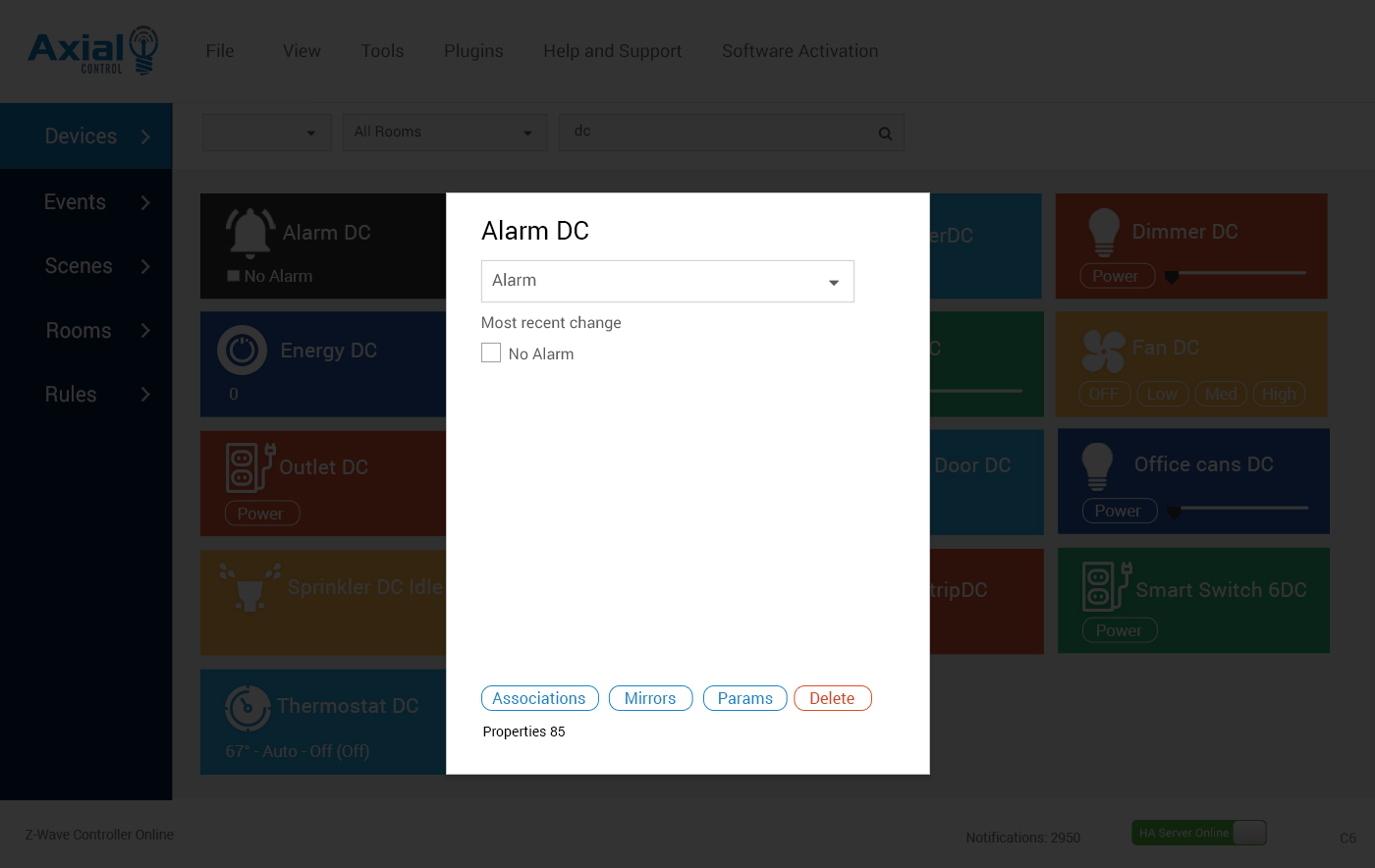Screen dimensions: 1375x868
Task: Open the All Rooms dropdown
Action: click(443, 133)
